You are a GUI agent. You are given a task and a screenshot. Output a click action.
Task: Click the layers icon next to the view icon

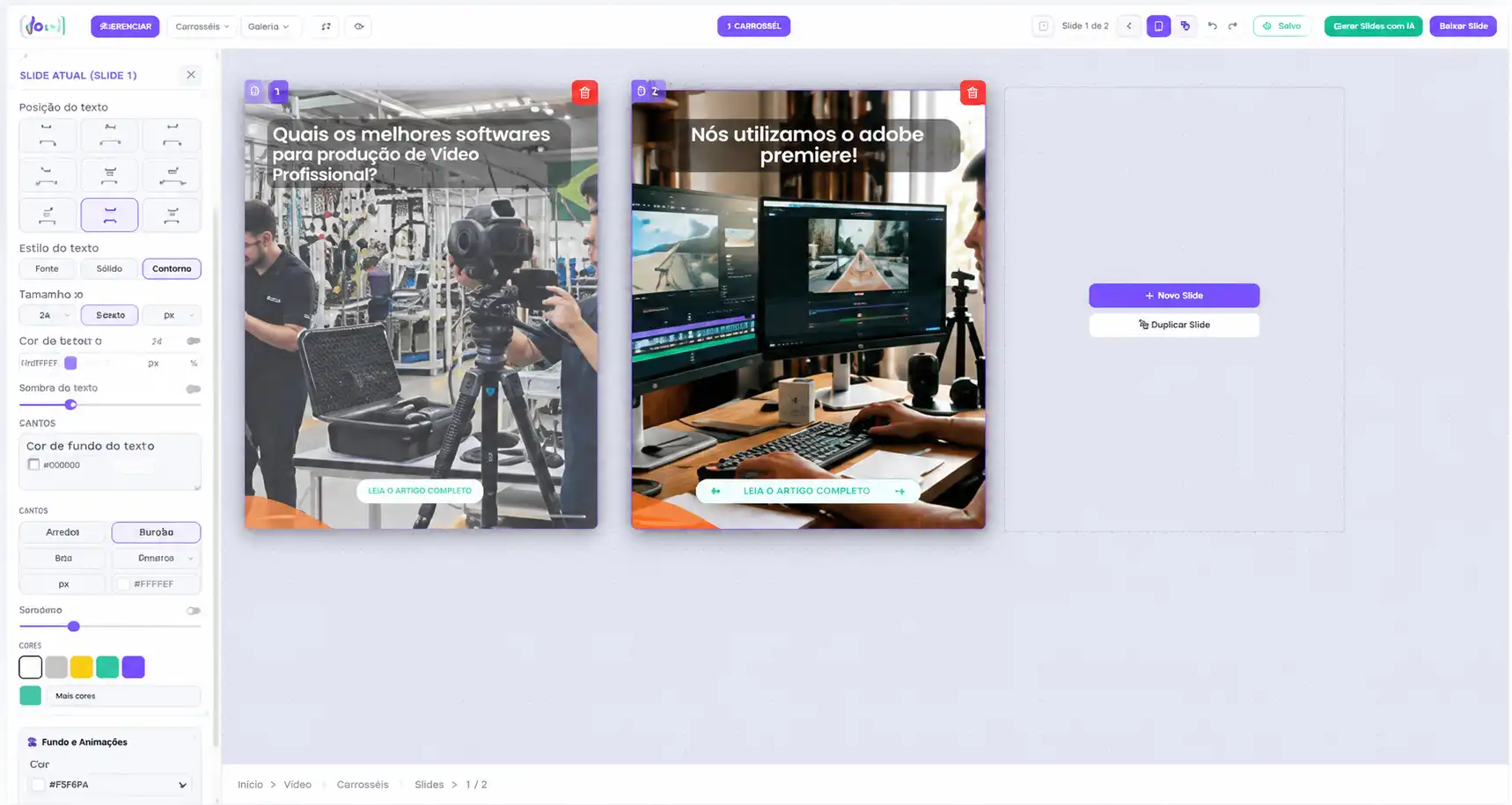[x=1185, y=26]
